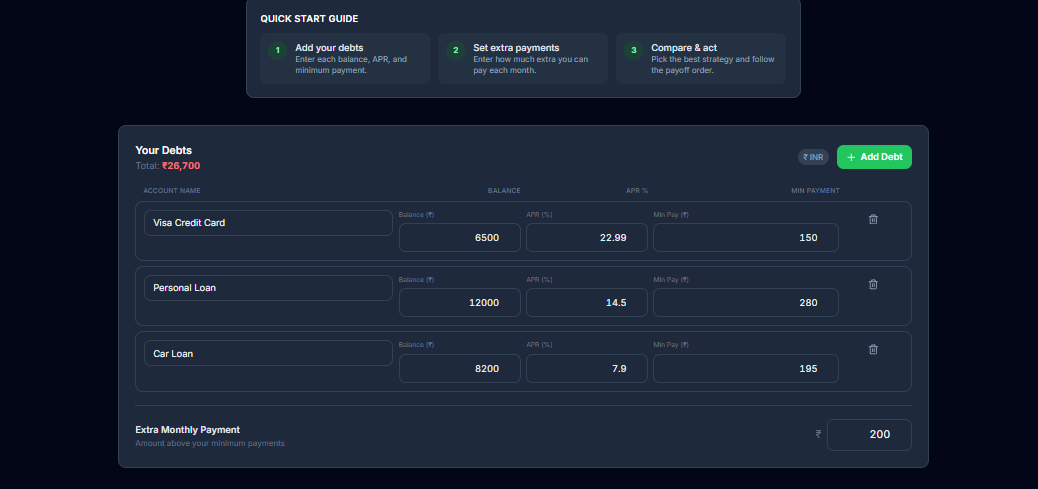Focus the 7.9 APR field
The width and height of the screenshot is (1038, 489).
pos(586,368)
